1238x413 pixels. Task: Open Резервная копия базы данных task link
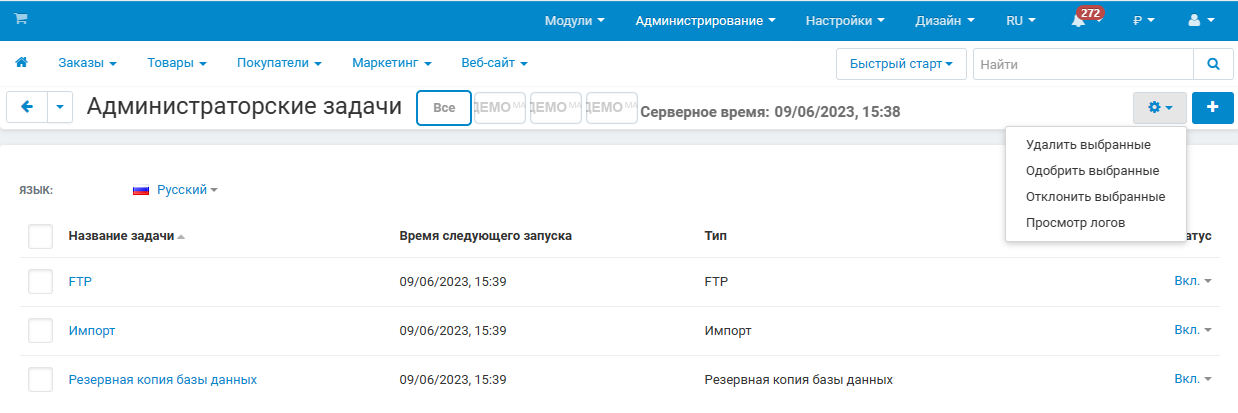tap(163, 380)
